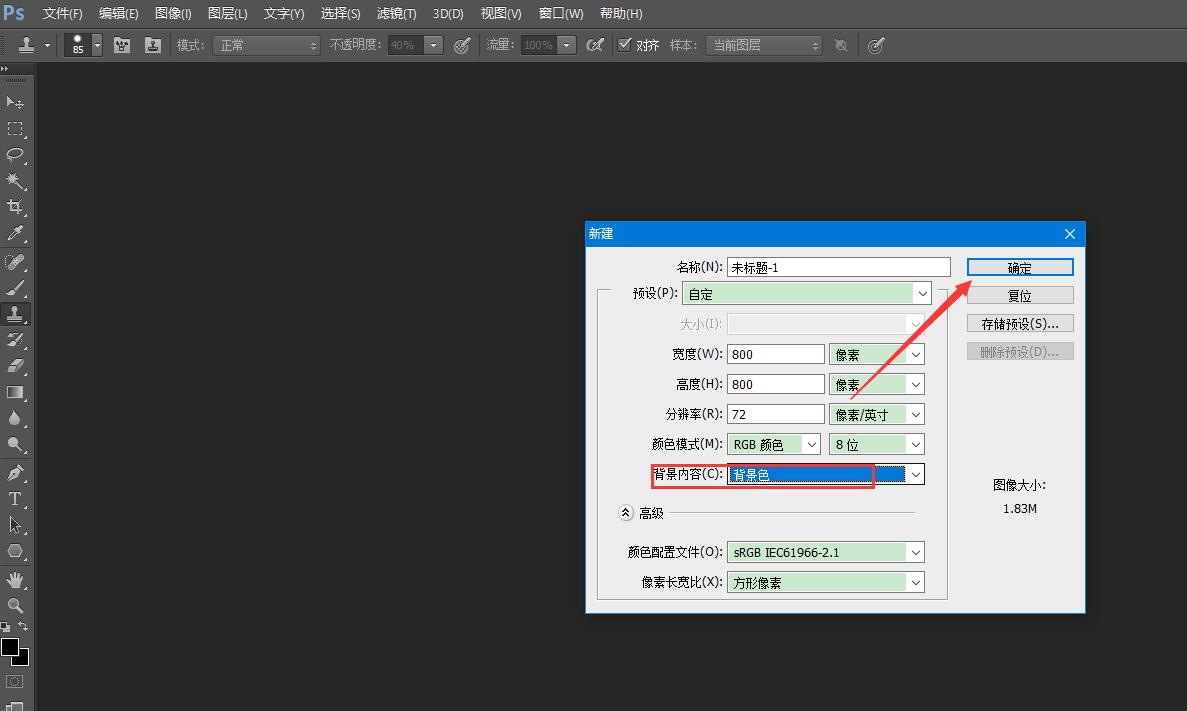The image size is (1187, 711).
Task: Open the 8 位 bit depth dropdown
Action: 877,444
